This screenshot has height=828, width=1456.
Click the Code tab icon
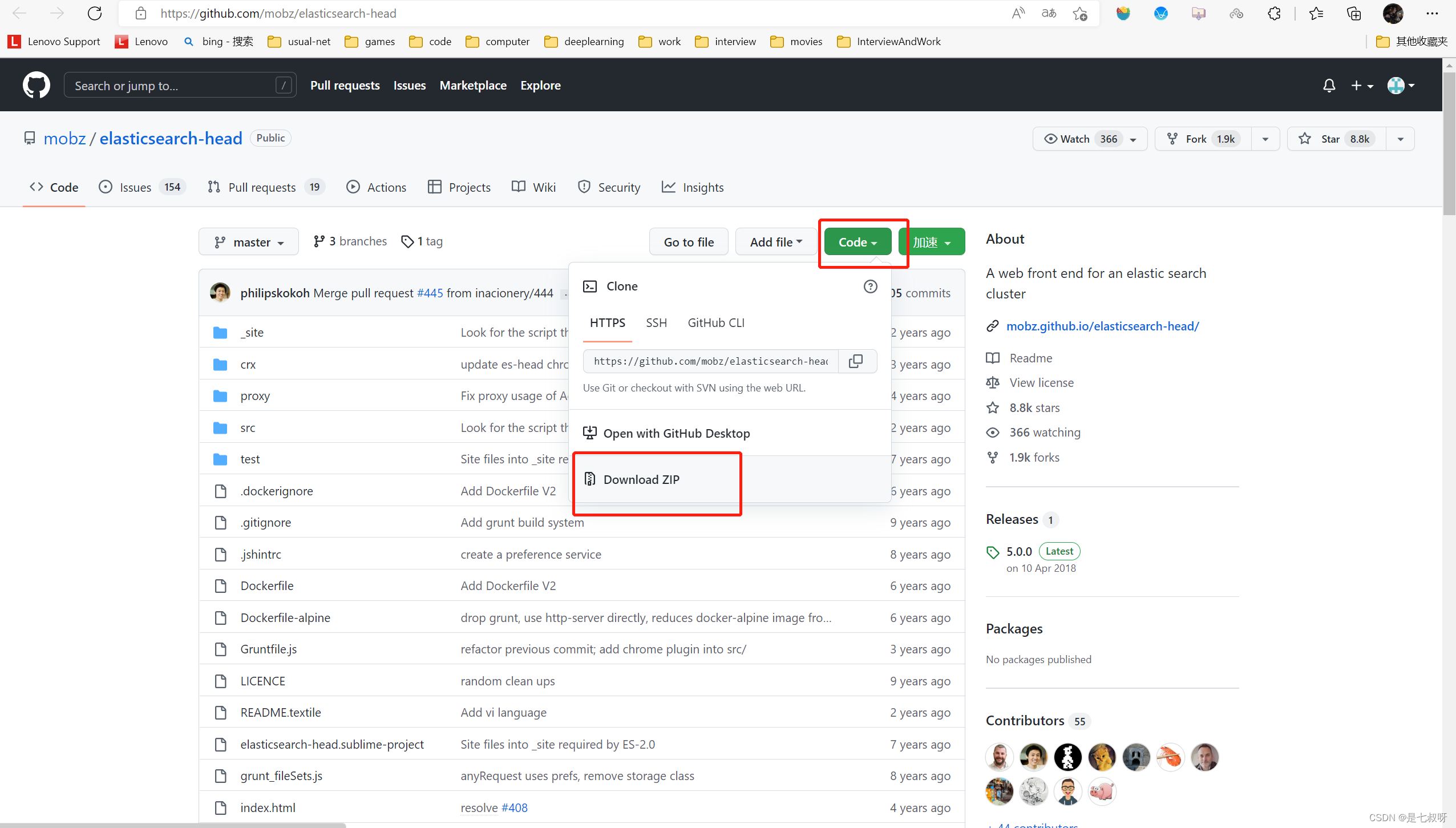click(x=37, y=187)
